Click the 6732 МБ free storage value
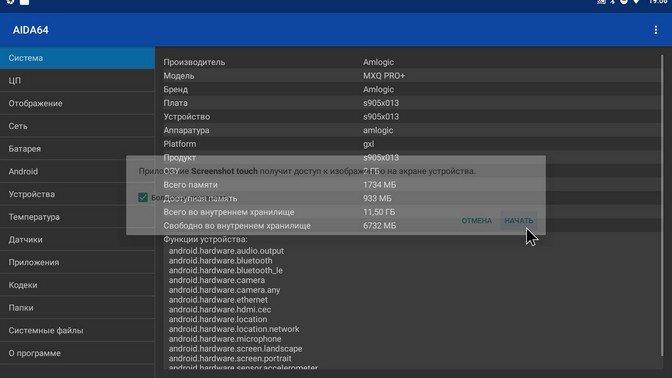This screenshot has height=378, width=672. pyautogui.click(x=380, y=226)
